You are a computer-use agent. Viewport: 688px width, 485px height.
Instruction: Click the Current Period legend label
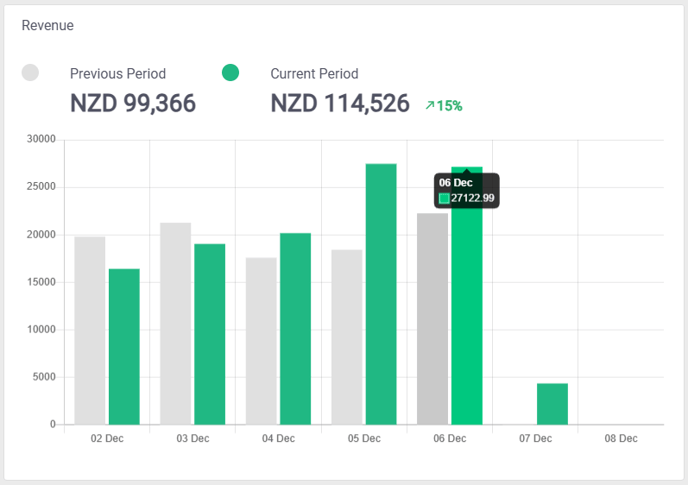[314, 74]
